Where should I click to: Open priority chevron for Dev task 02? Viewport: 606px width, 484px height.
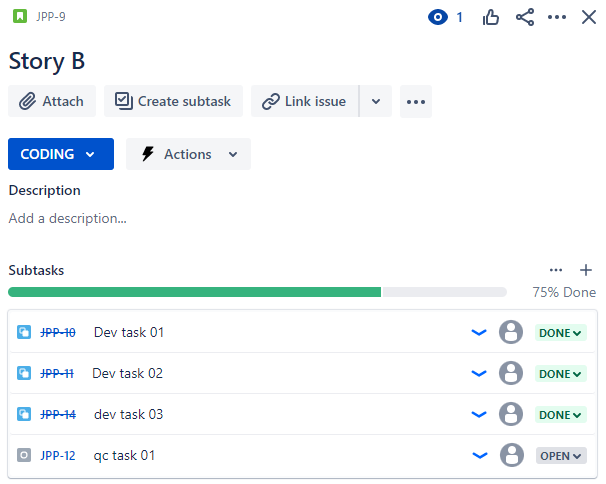[479, 373]
